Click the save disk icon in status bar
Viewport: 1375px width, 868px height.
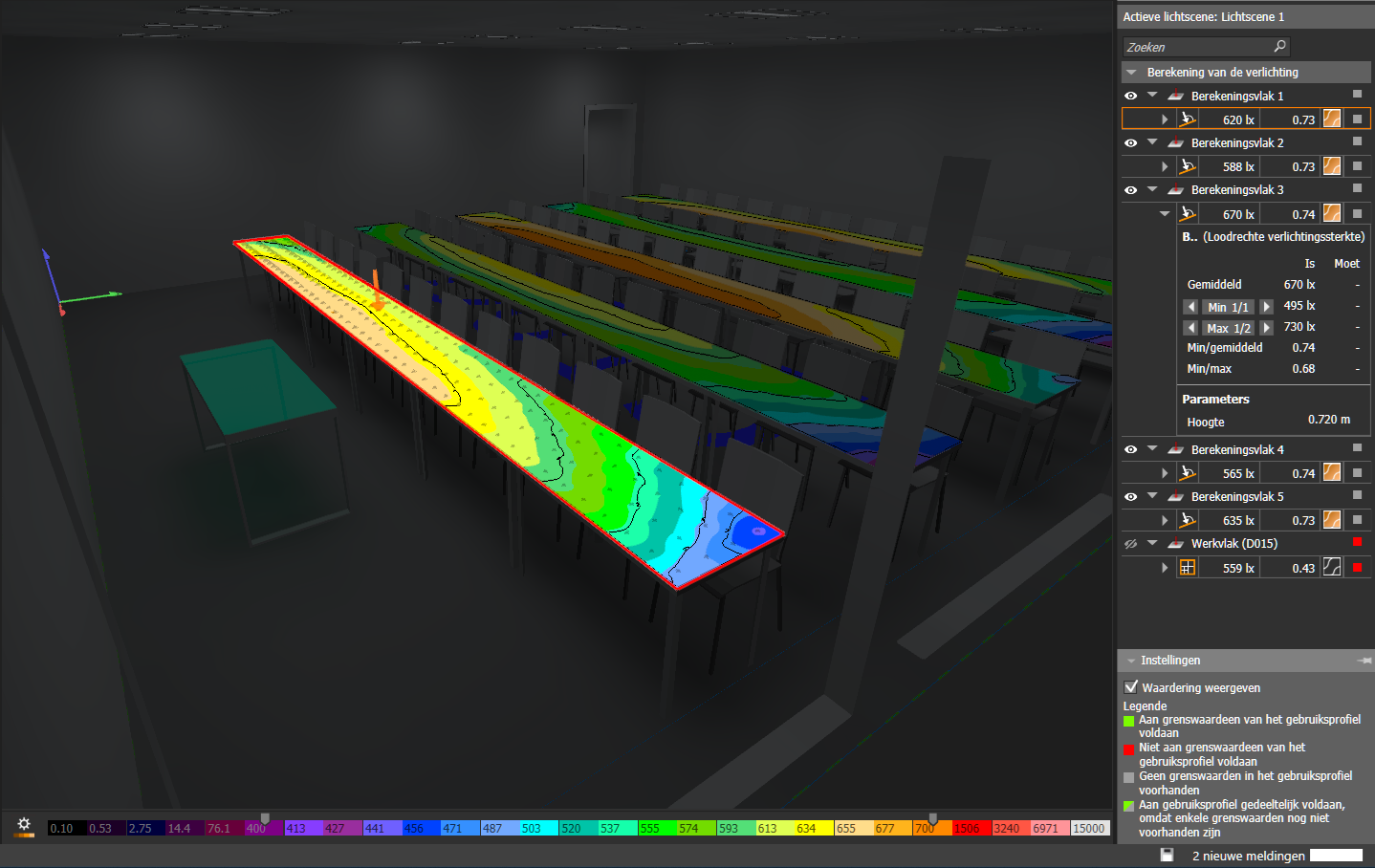(1167, 855)
